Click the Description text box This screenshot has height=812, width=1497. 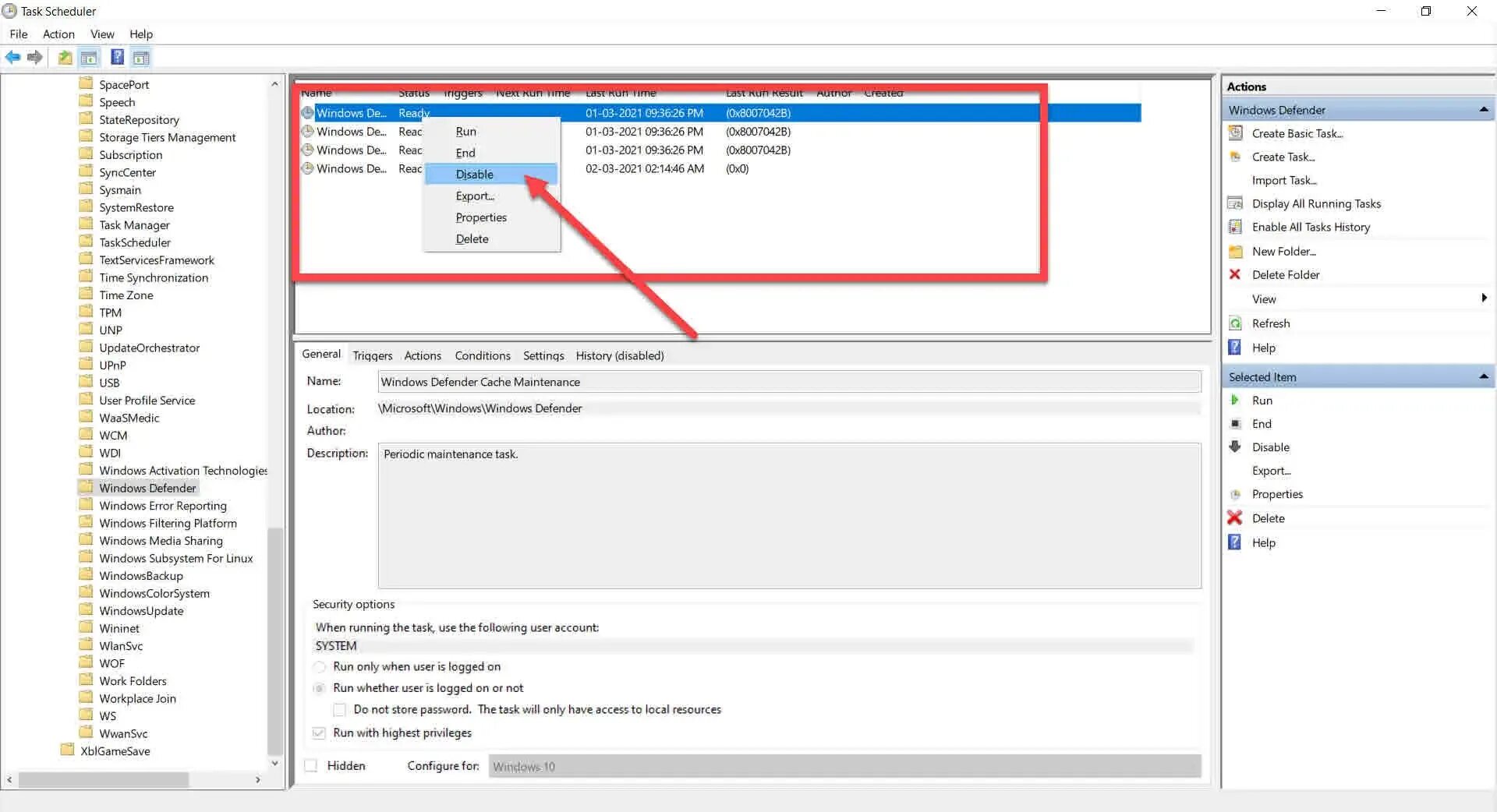click(789, 516)
